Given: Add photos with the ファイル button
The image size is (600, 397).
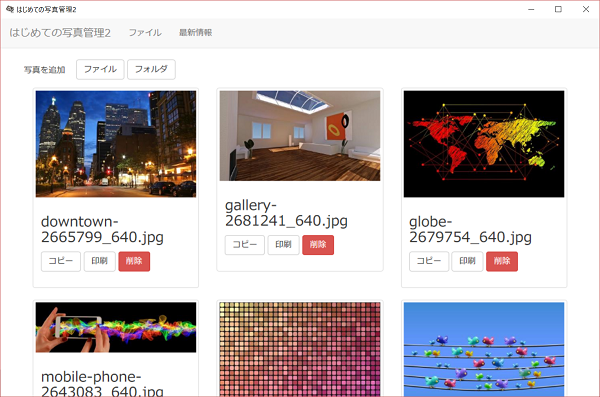Looking at the screenshot, I should click(x=100, y=69).
